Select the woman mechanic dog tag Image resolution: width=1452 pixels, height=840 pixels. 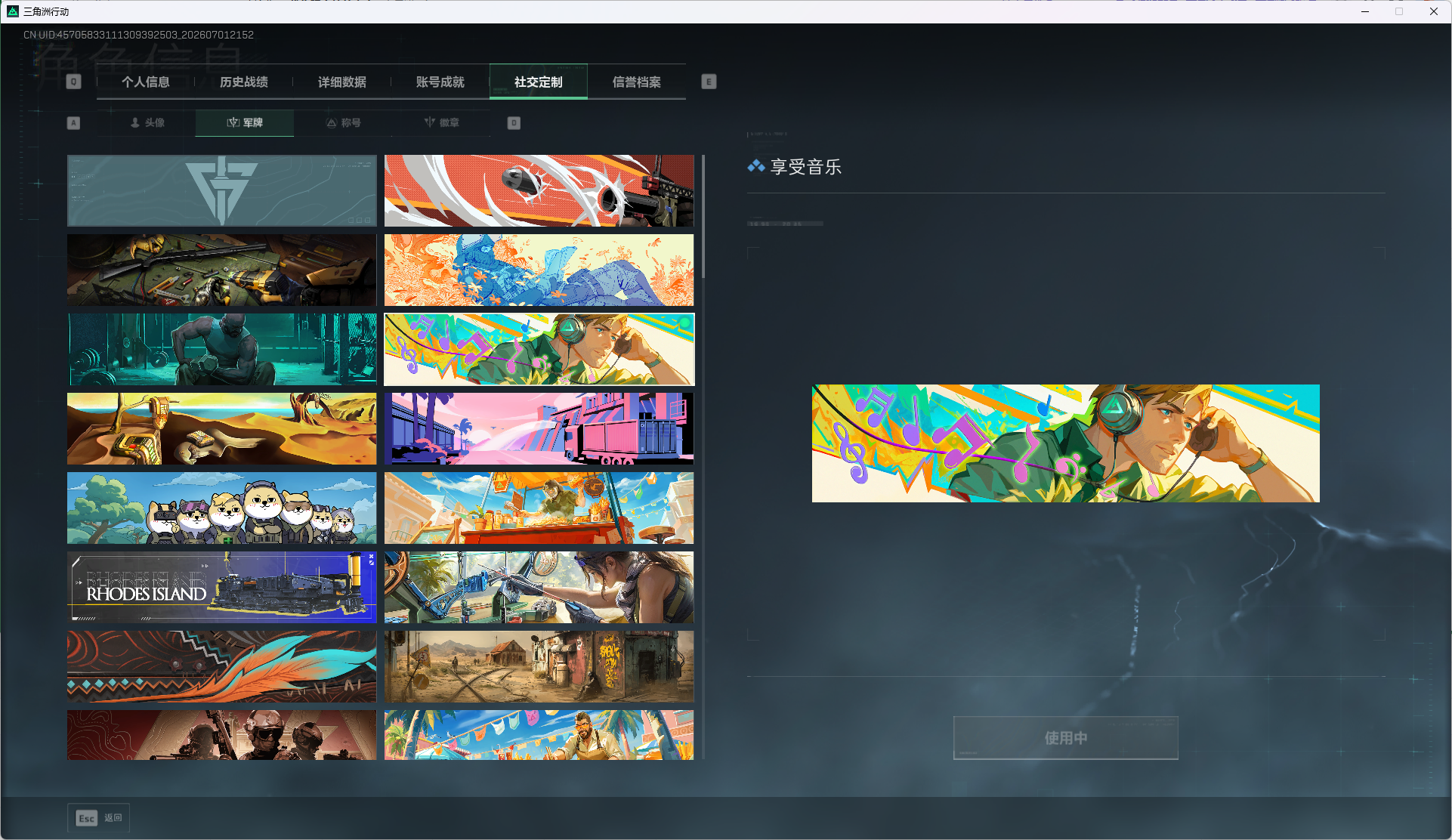point(539,587)
